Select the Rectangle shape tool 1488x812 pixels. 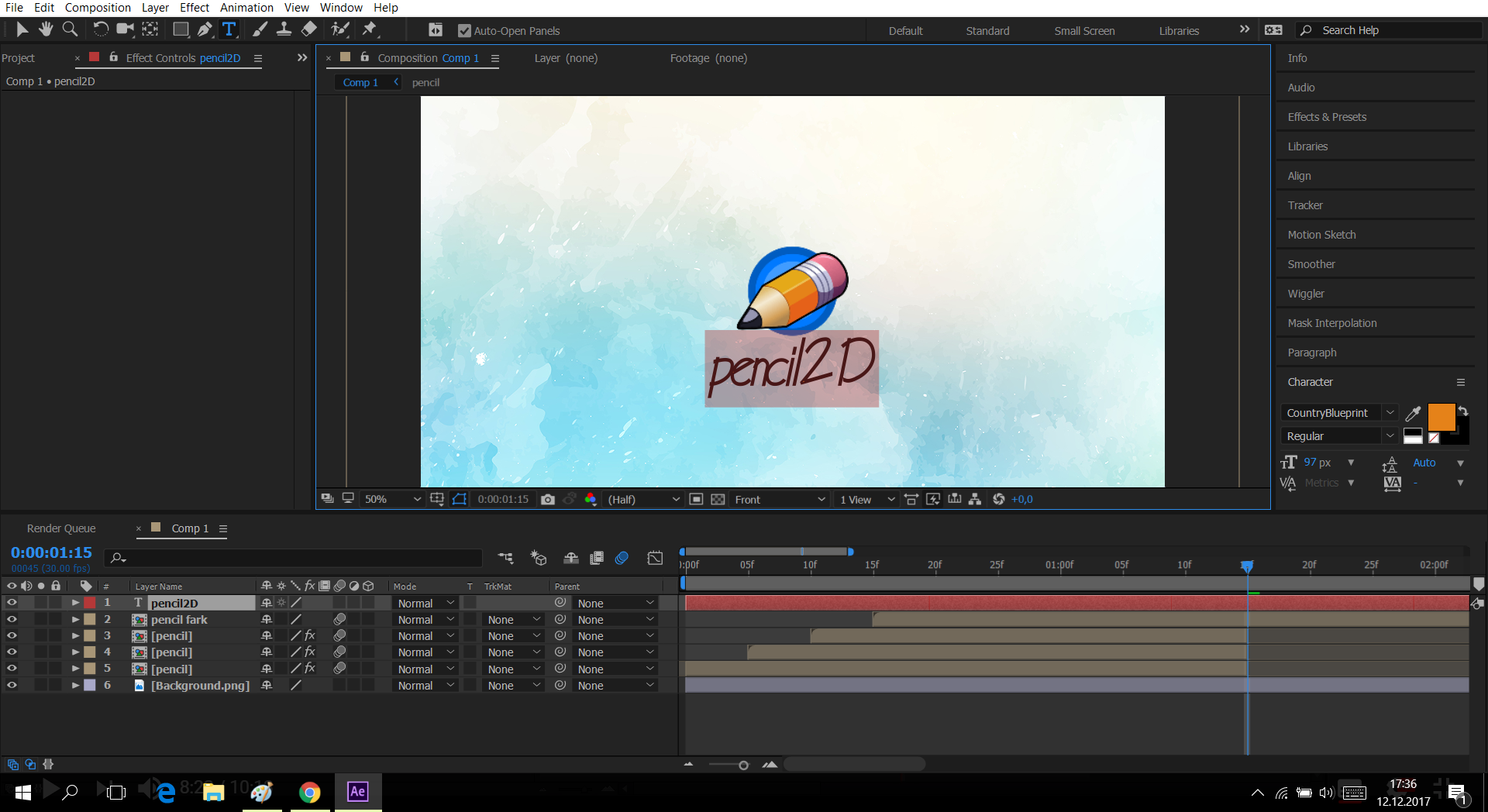[x=181, y=29]
